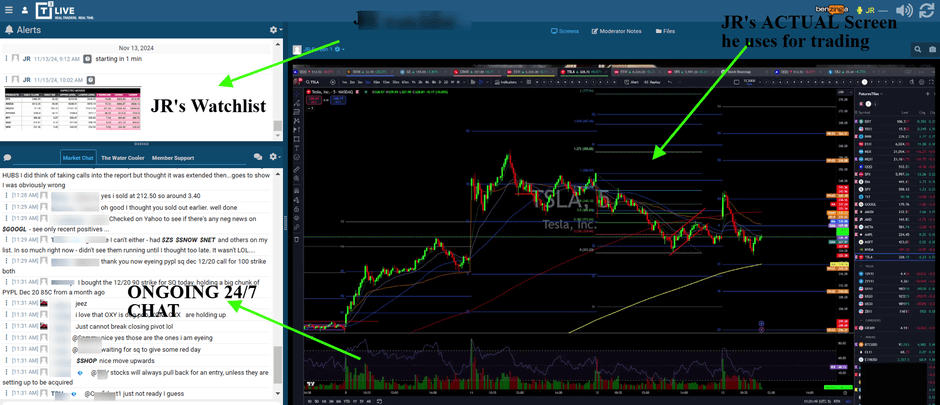Toggle hide all drawings eye icon
Image resolution: width=940 pixels, height=405 pixels.
click(297, 218)
